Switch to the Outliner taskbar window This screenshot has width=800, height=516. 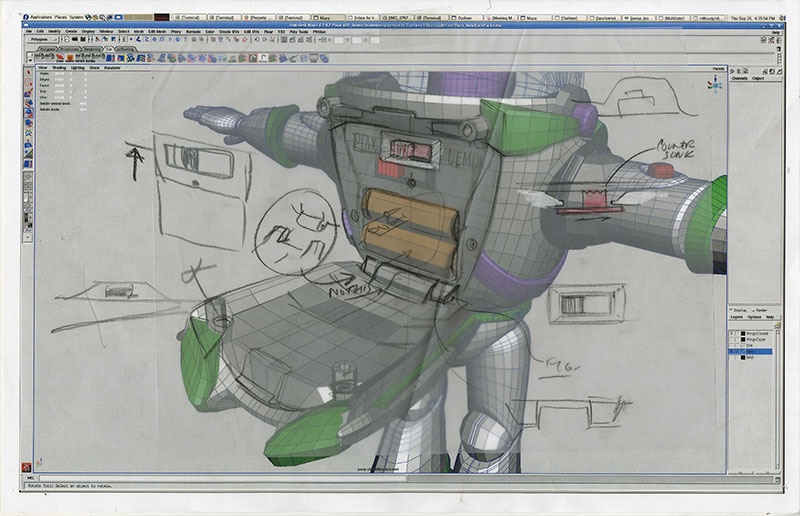[467, 17]
